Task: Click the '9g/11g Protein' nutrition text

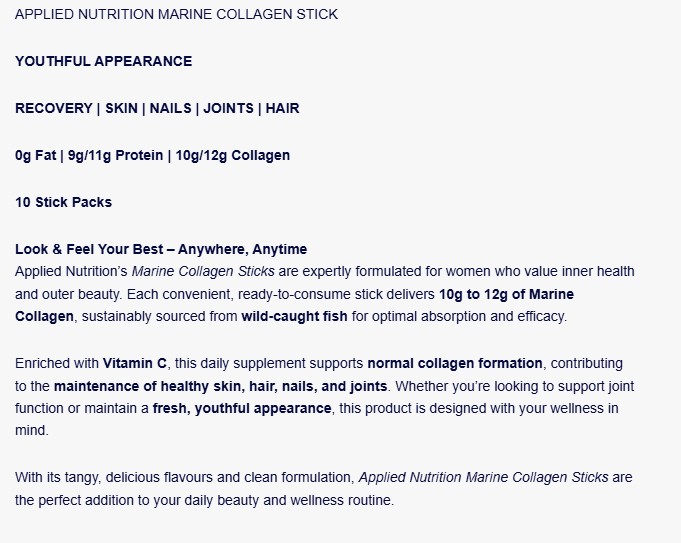Action: coord(113,155)
